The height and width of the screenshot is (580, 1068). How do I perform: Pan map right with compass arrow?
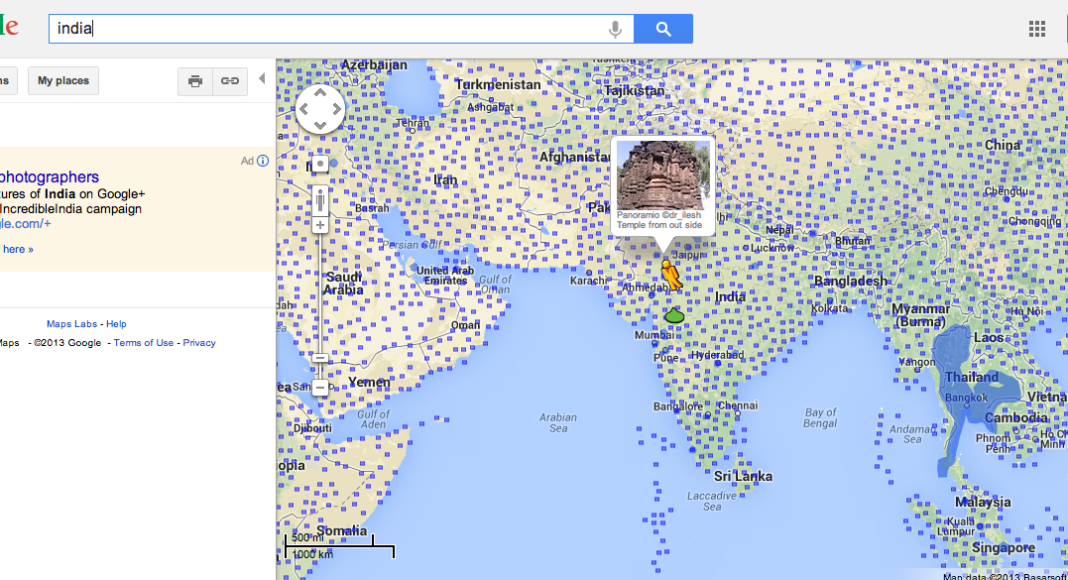[336, 109]
